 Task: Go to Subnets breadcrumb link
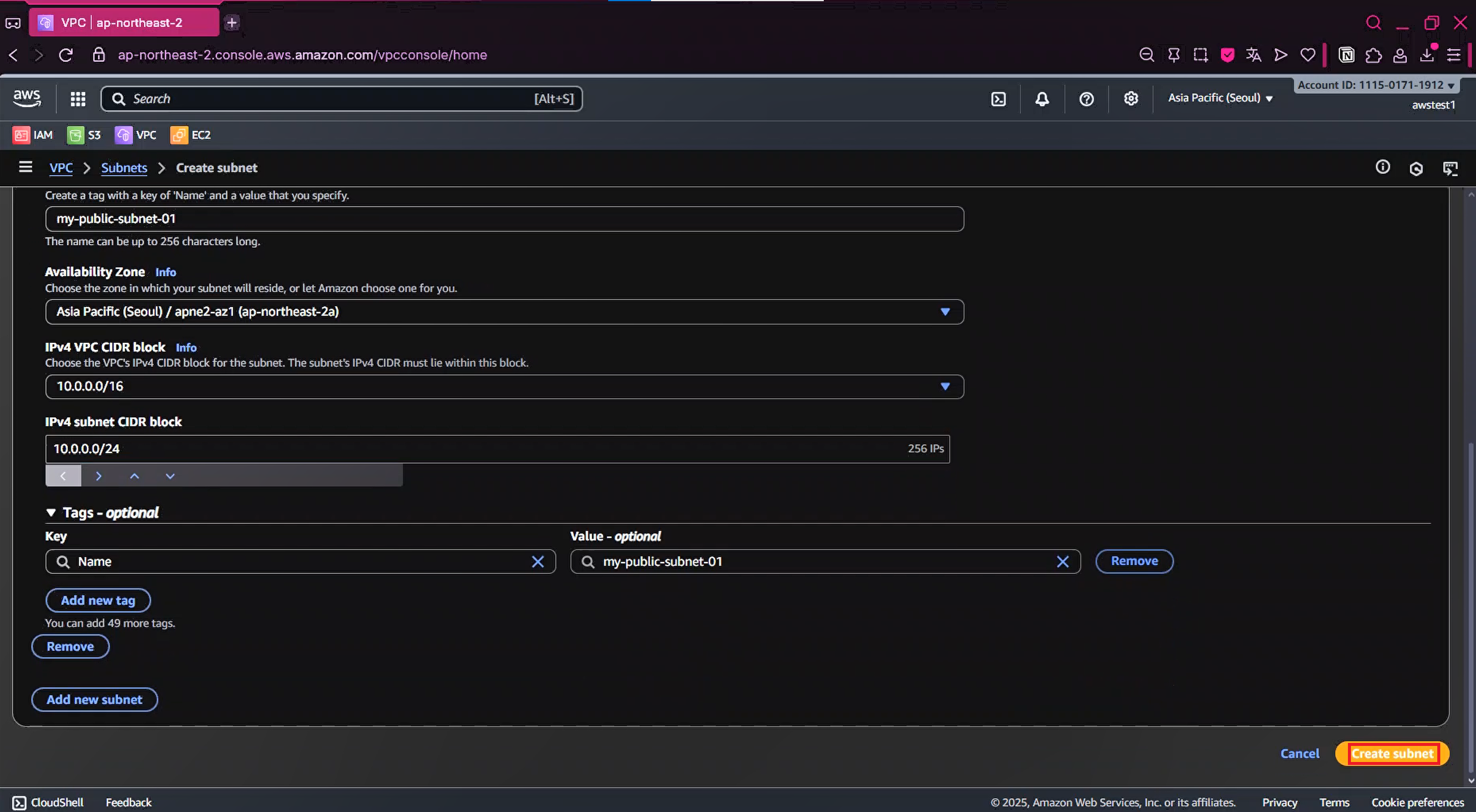click(124, 168)
